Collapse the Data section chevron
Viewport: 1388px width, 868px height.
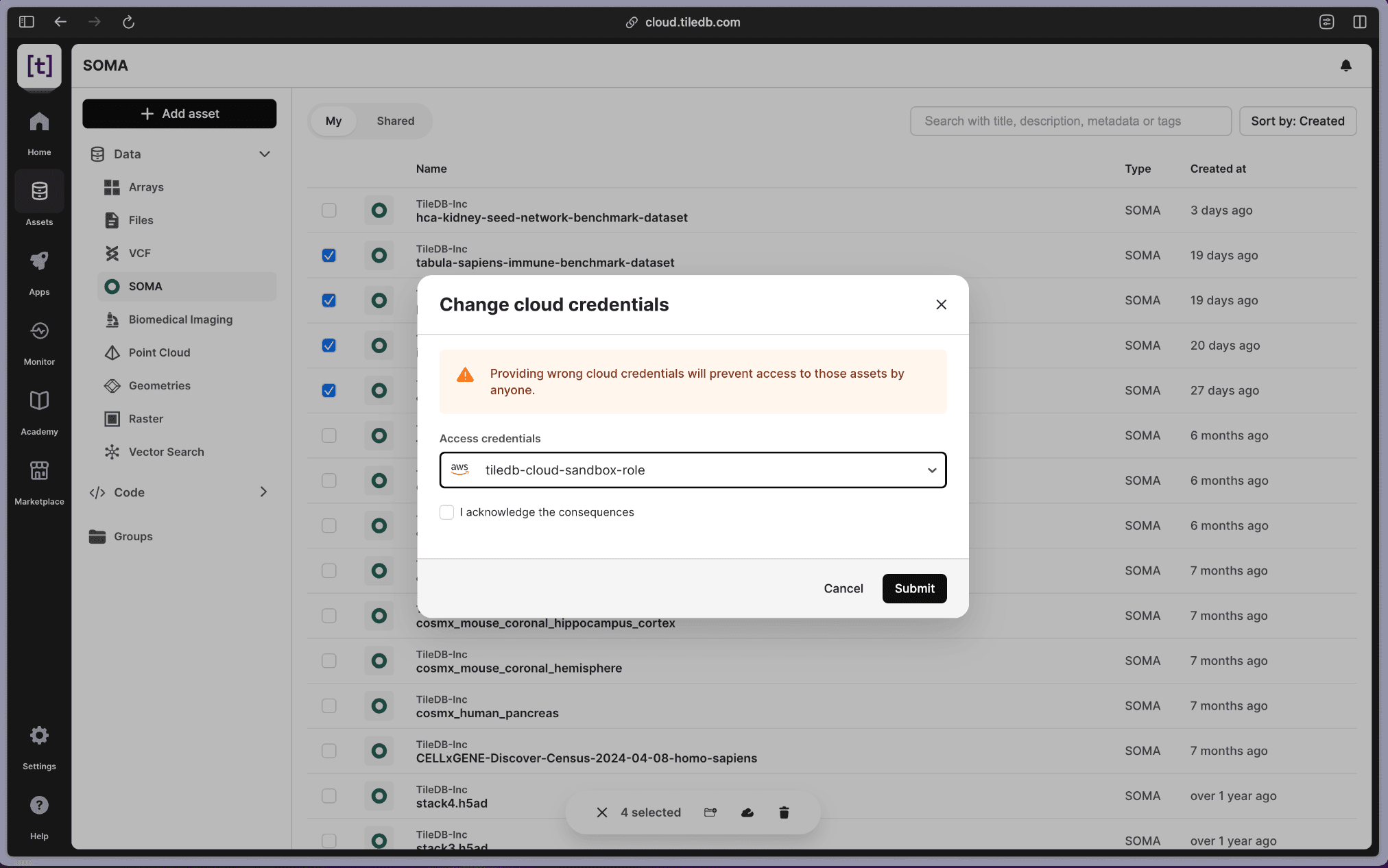[x=264, y=154]
